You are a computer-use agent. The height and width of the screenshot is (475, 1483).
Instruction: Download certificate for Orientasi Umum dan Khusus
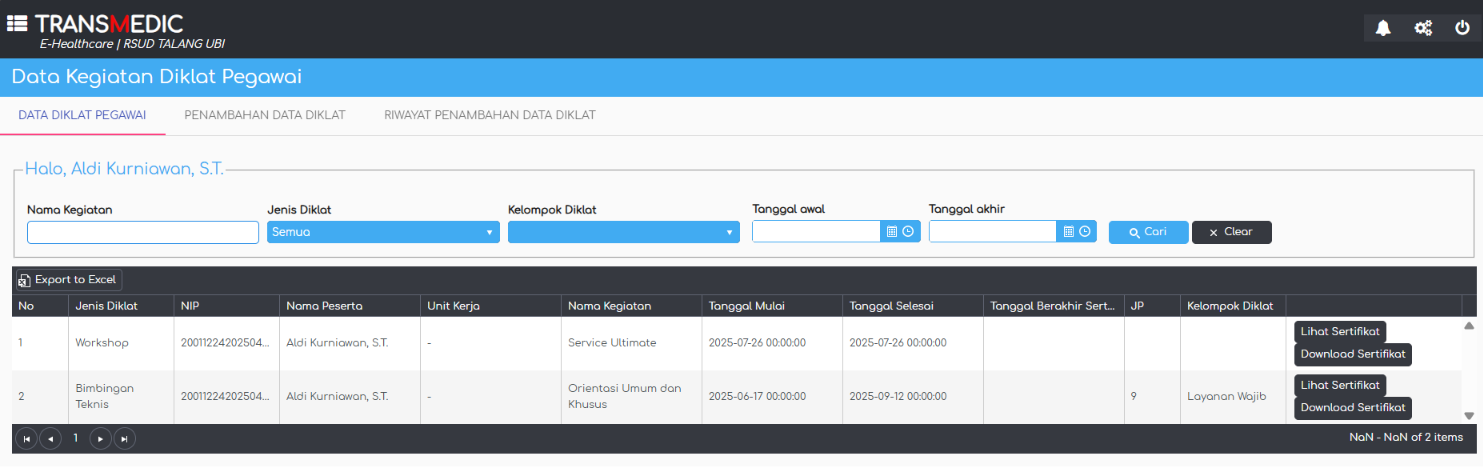[x=1353, y=408]
